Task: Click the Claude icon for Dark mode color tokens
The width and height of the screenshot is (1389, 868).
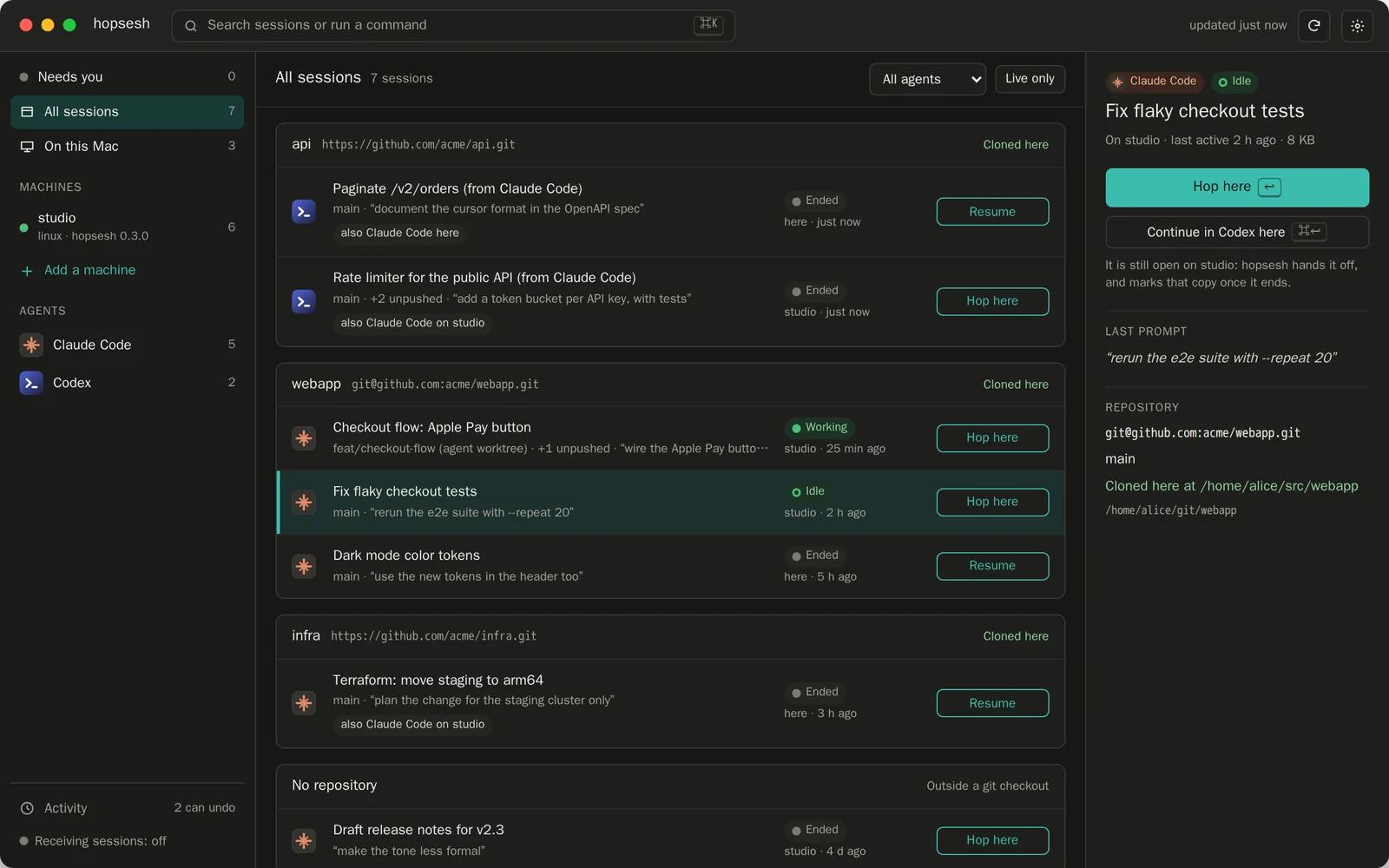Action: [304, 566]
